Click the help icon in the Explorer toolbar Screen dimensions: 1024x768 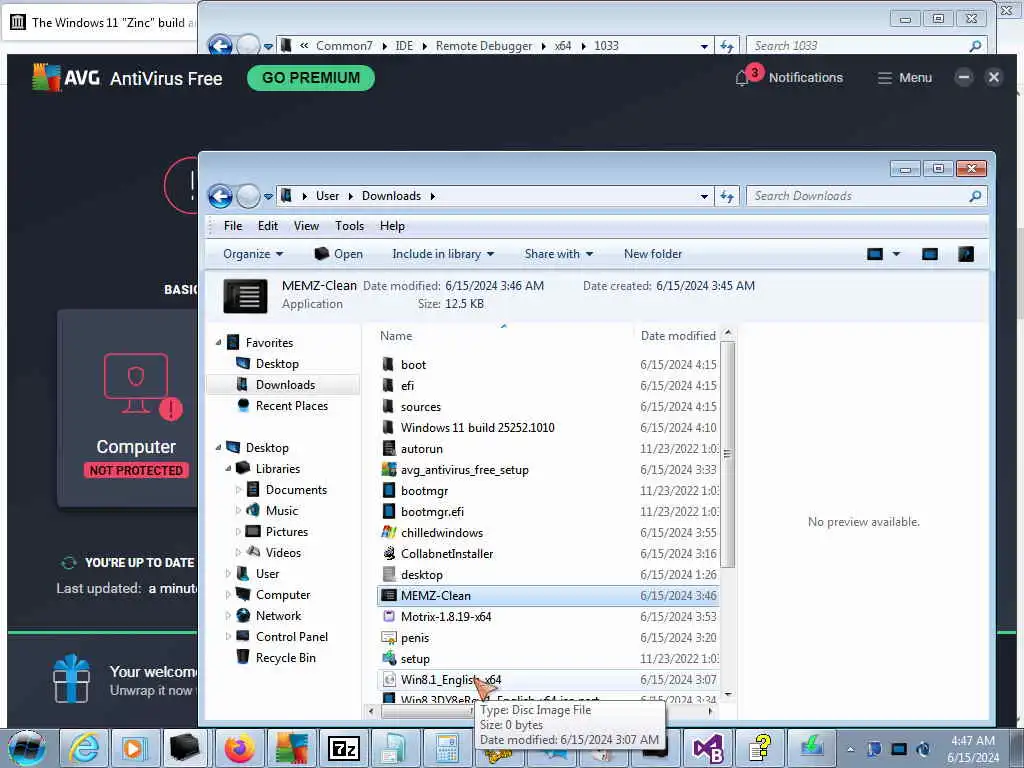coord(966,254)
